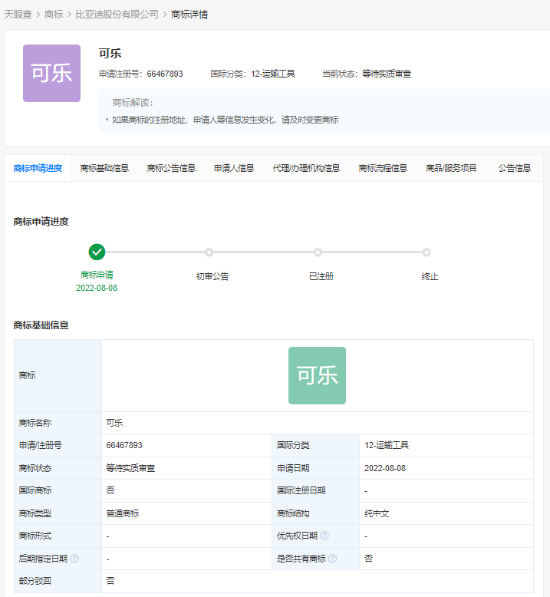Click the 商标基础信息 section heading
The image size is (550, 597).
tap(41, 325)
